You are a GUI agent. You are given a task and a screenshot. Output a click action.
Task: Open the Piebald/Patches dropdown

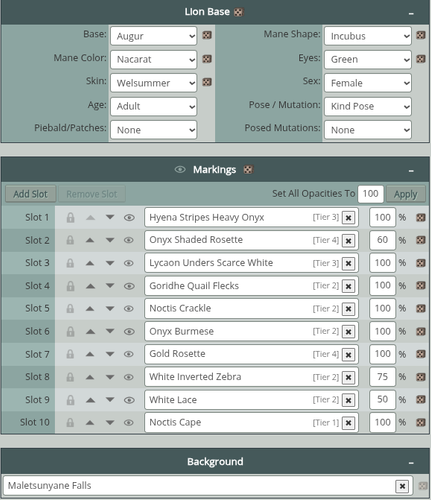(154, 130)
